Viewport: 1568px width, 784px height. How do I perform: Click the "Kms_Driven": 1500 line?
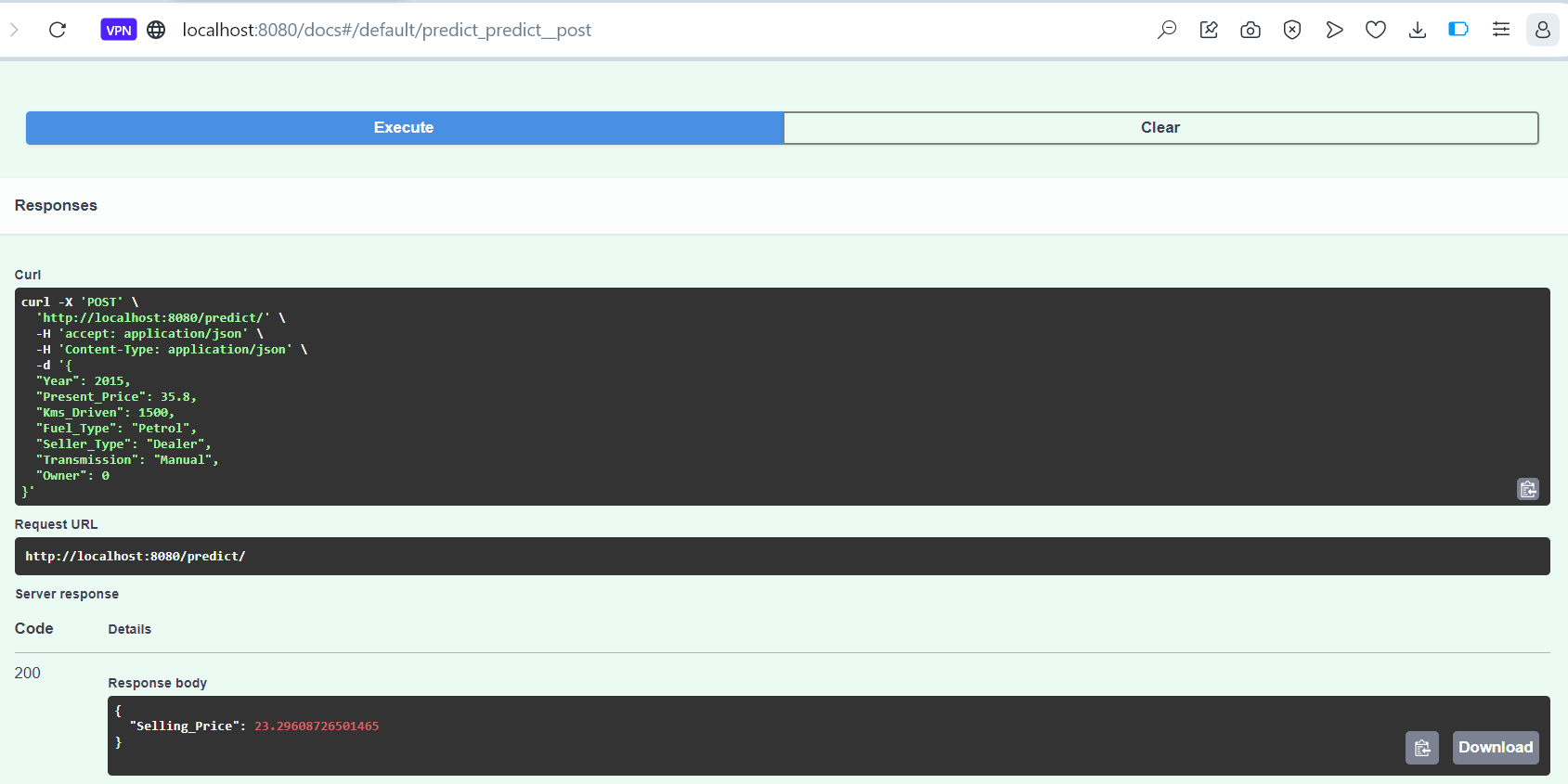pyautogui.click(x=105, y=413)
